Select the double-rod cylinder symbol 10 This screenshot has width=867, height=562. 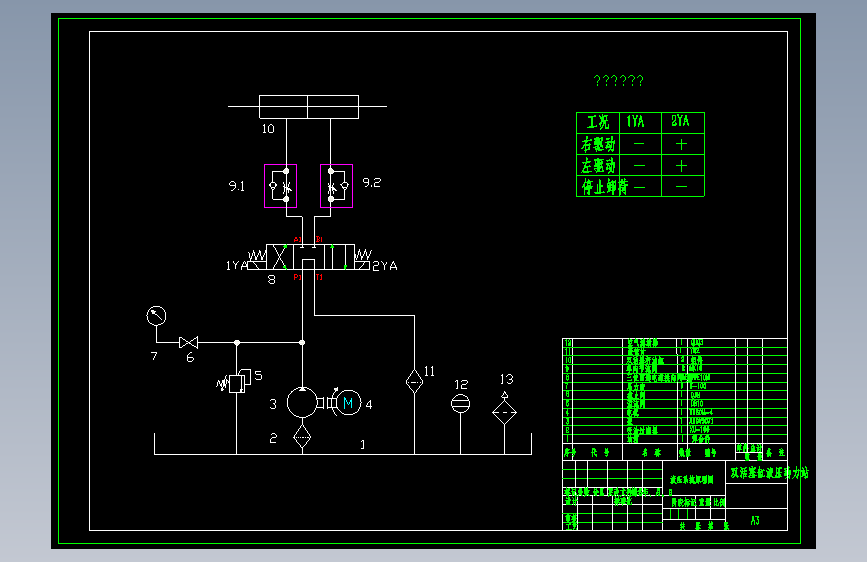[x=307, y=107]
